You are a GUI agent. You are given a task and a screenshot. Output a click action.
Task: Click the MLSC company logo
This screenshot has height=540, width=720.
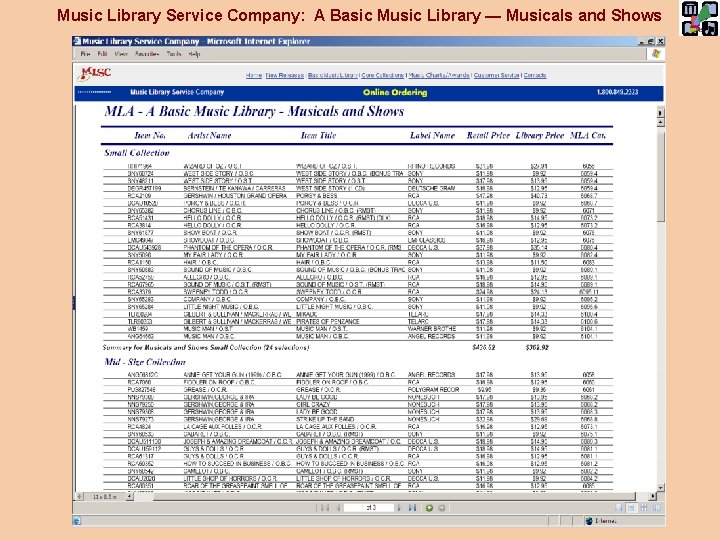tap(95, 73)
